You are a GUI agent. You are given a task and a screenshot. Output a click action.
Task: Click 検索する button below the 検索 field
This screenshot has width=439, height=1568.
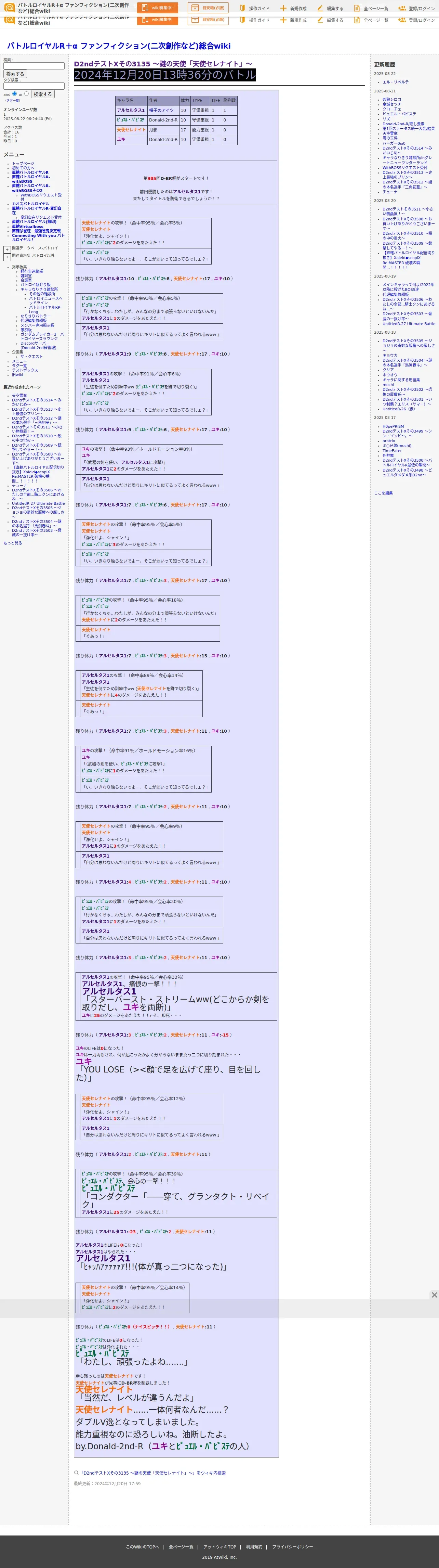(15, 74)
